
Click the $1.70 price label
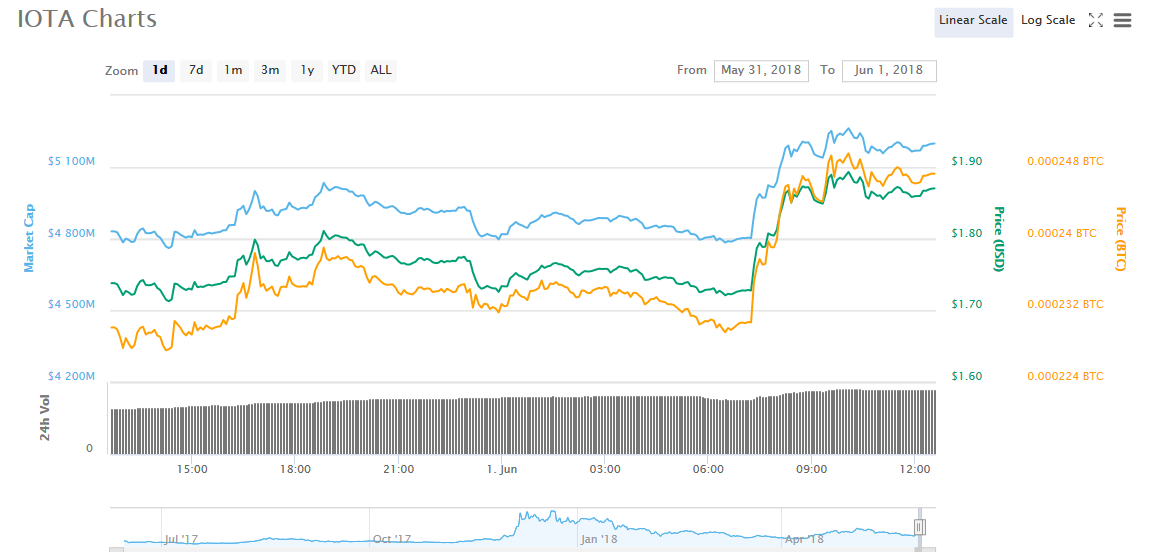(967, 304)
